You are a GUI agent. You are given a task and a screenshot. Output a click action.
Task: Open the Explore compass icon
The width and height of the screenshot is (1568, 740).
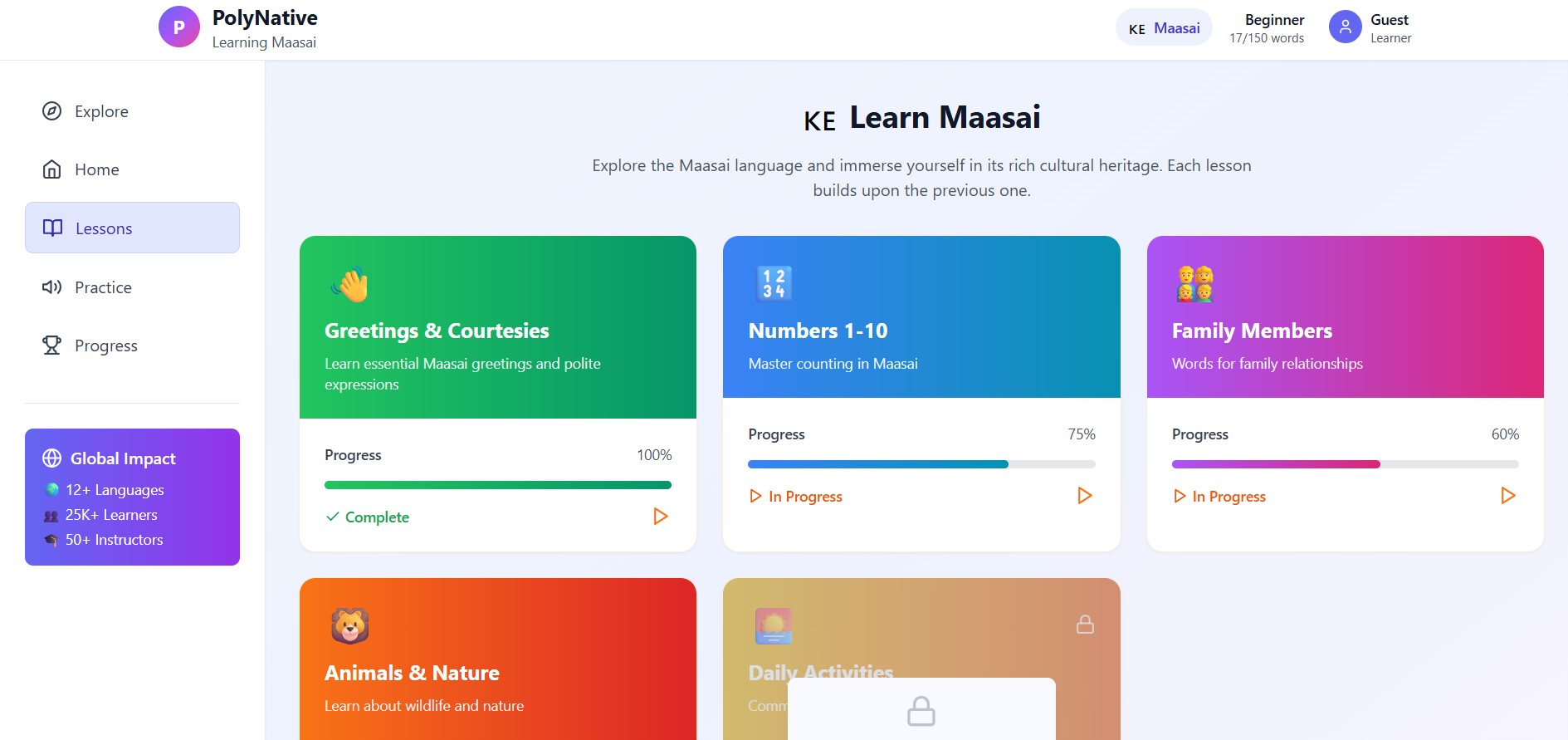[x=51, y=111]
